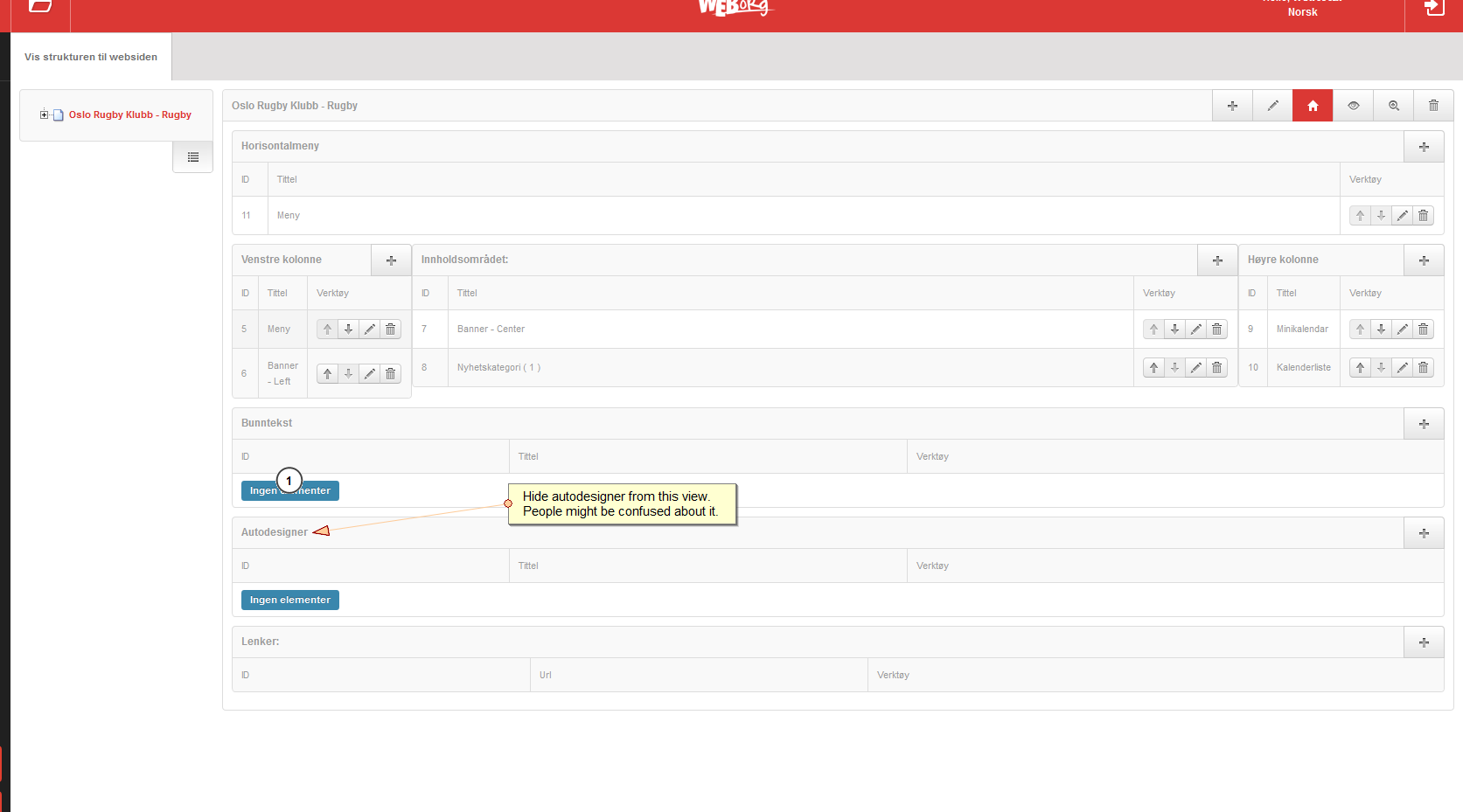Select Oslo Rugby Klubb - Rugby in the tree
The height and width of the screenshot is (812, 1463).
pos(130,115)
